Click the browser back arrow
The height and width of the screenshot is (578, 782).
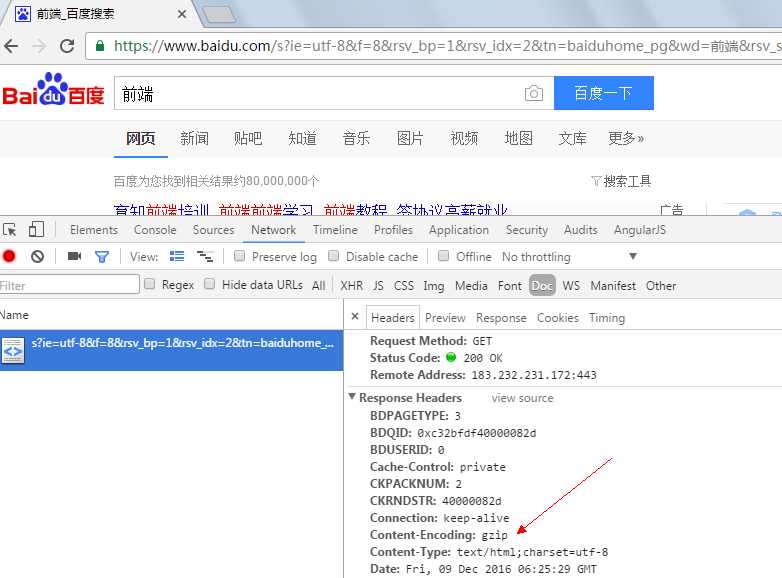point(11,46)
